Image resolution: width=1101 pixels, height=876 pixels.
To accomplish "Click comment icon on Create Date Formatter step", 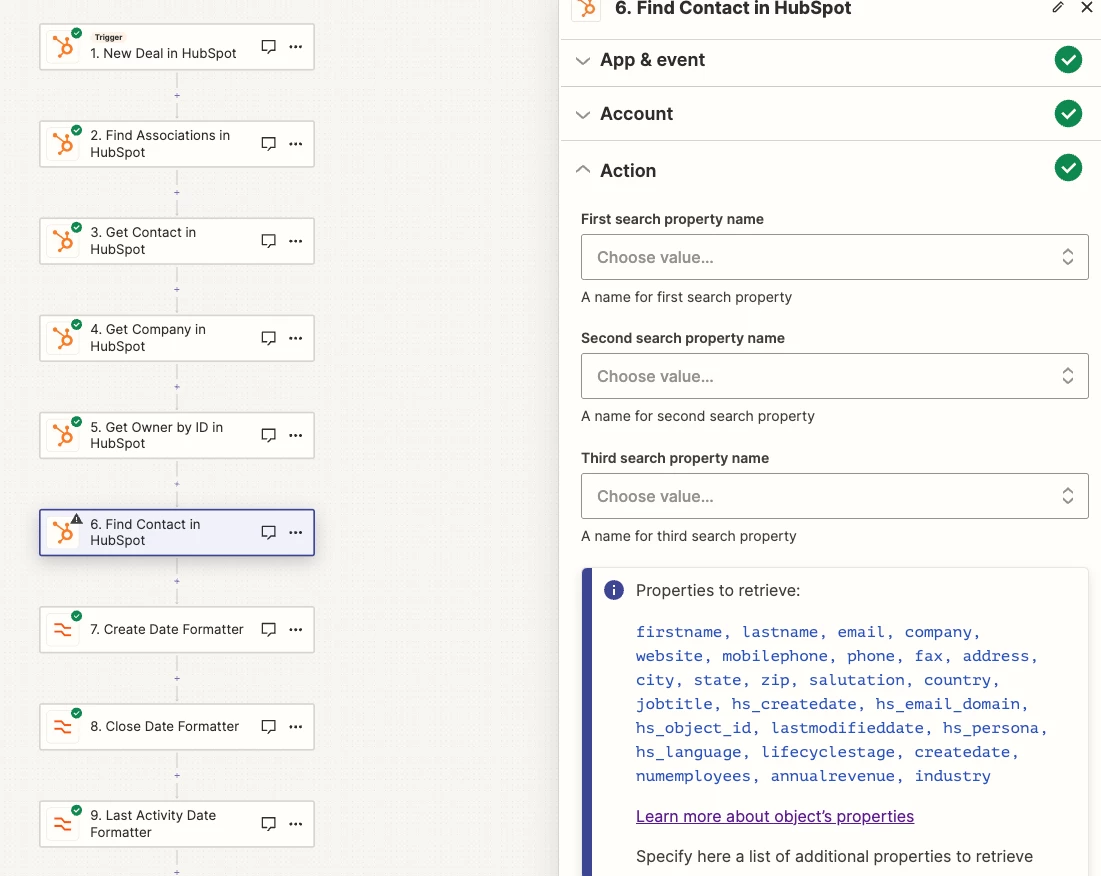I will tap(268, 629).
